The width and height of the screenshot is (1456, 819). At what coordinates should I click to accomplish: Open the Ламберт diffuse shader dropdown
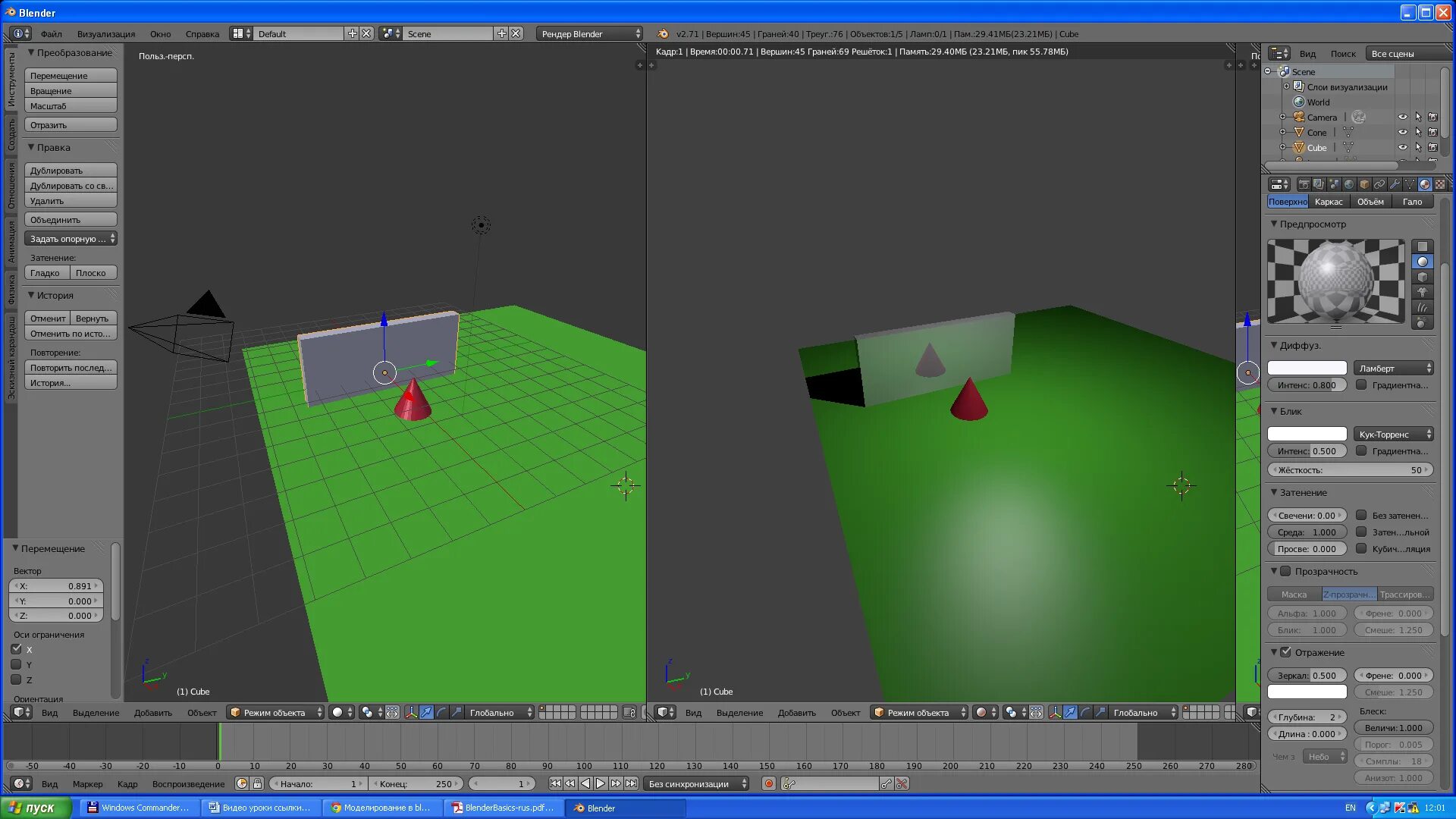1393,368
